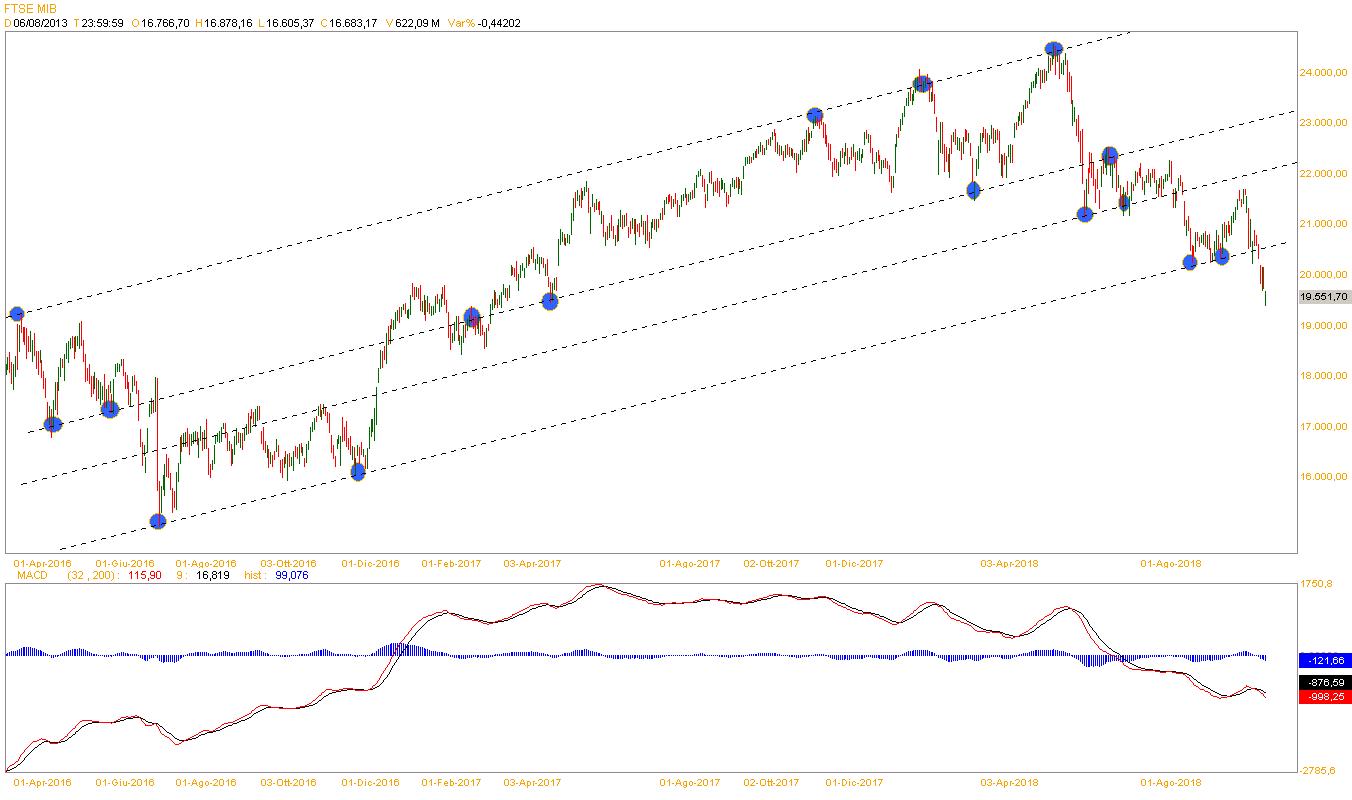
Task: Select the blue histogram value label -121,66
Action: [x=1324, y=661]
